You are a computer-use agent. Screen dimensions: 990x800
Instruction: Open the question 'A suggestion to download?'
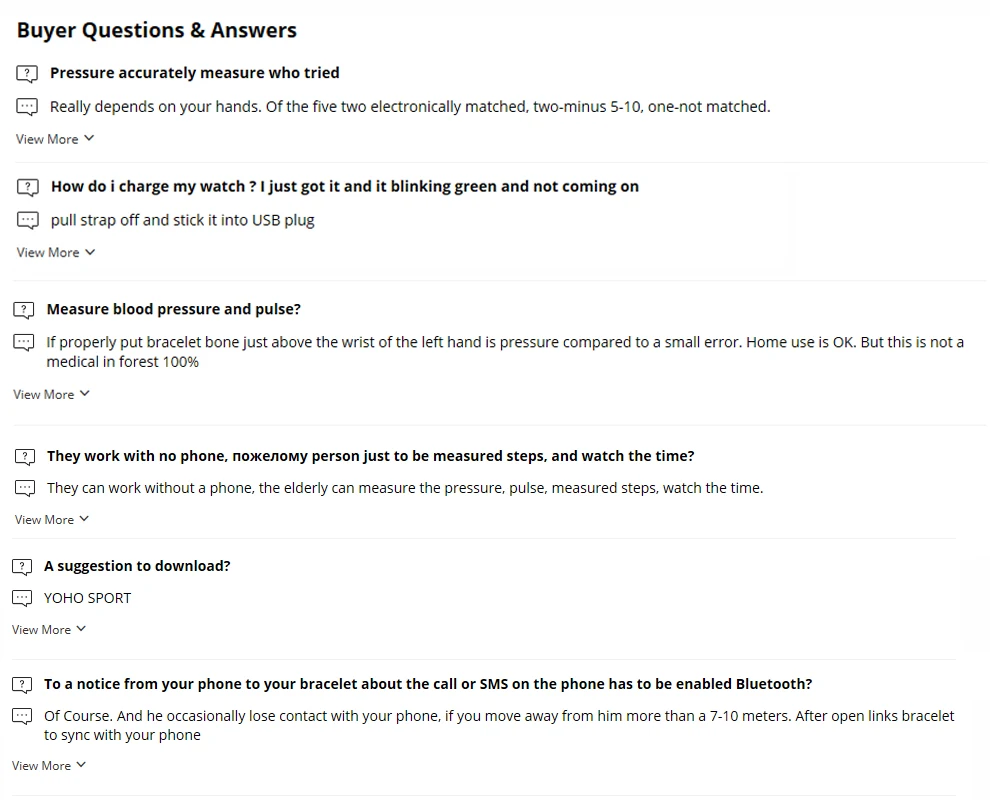tap(137, 566)
